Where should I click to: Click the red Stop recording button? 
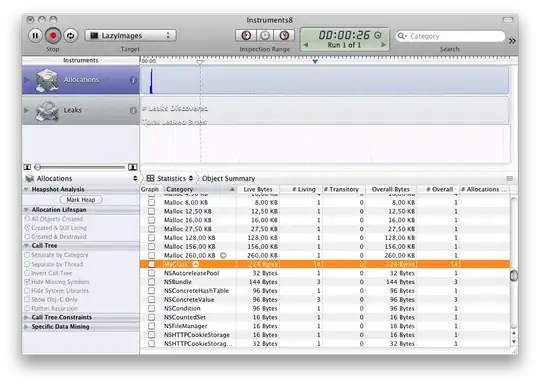pos(53,35)
